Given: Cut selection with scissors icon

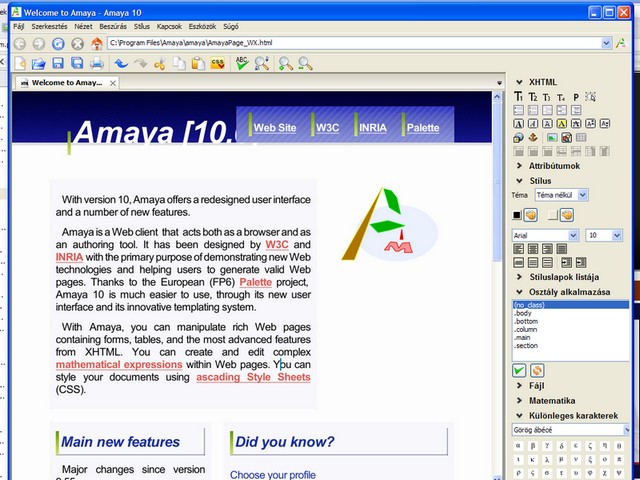Looking at the screenshot, I should (160, 63).
